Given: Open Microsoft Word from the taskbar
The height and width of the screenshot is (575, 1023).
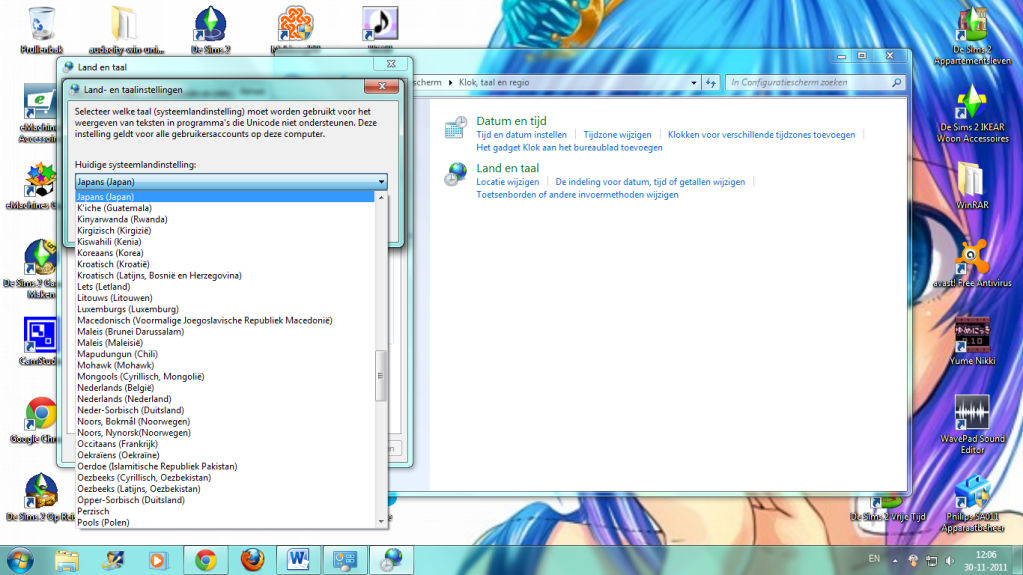Looking at the screenshot, I should (298, 558).
